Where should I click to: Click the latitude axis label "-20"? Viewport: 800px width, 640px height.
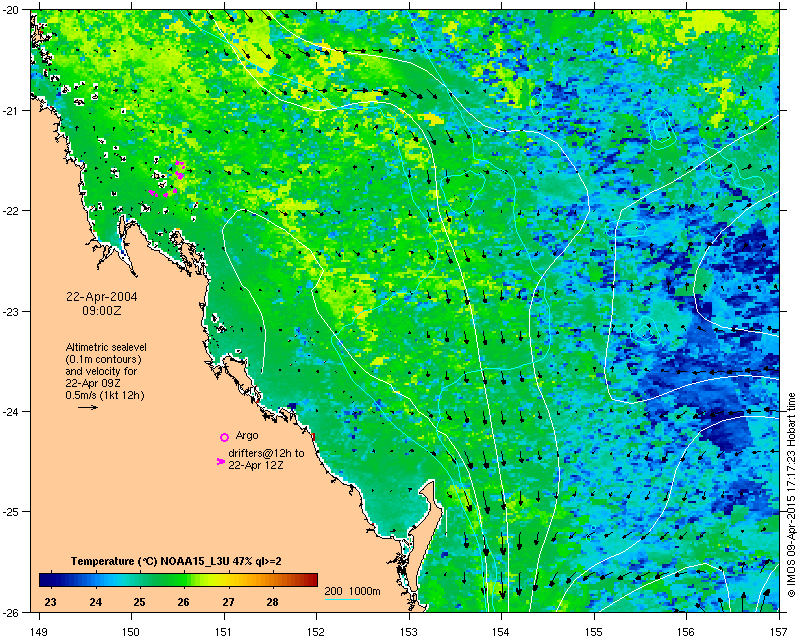(12, 10)
